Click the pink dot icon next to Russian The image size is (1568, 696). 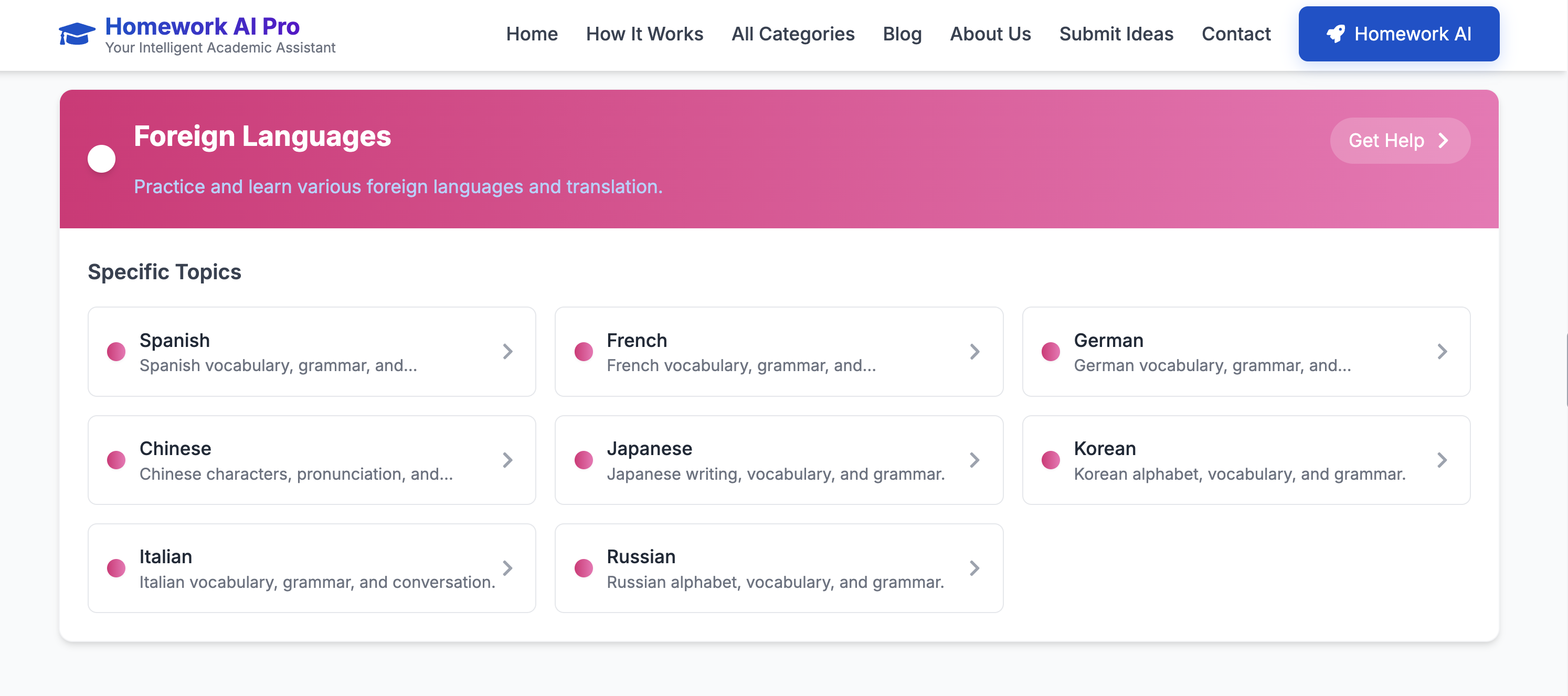[x=583, y=568]
